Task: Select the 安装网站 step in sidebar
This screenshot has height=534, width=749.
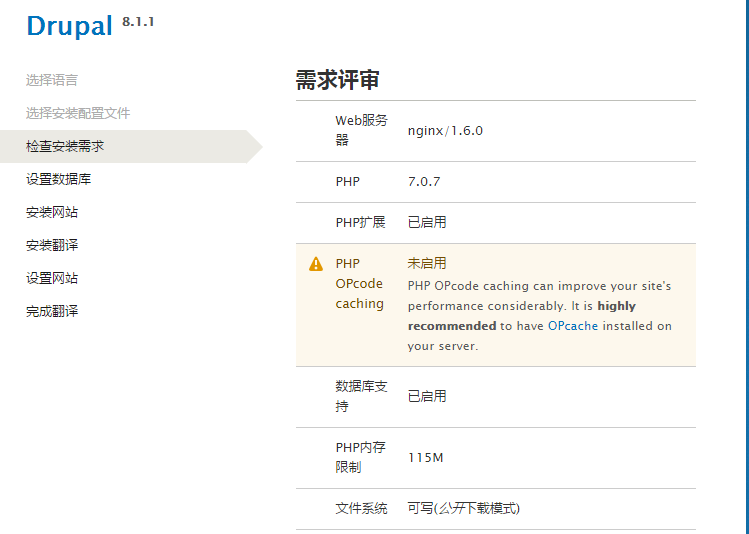Action: click(52, 212)
